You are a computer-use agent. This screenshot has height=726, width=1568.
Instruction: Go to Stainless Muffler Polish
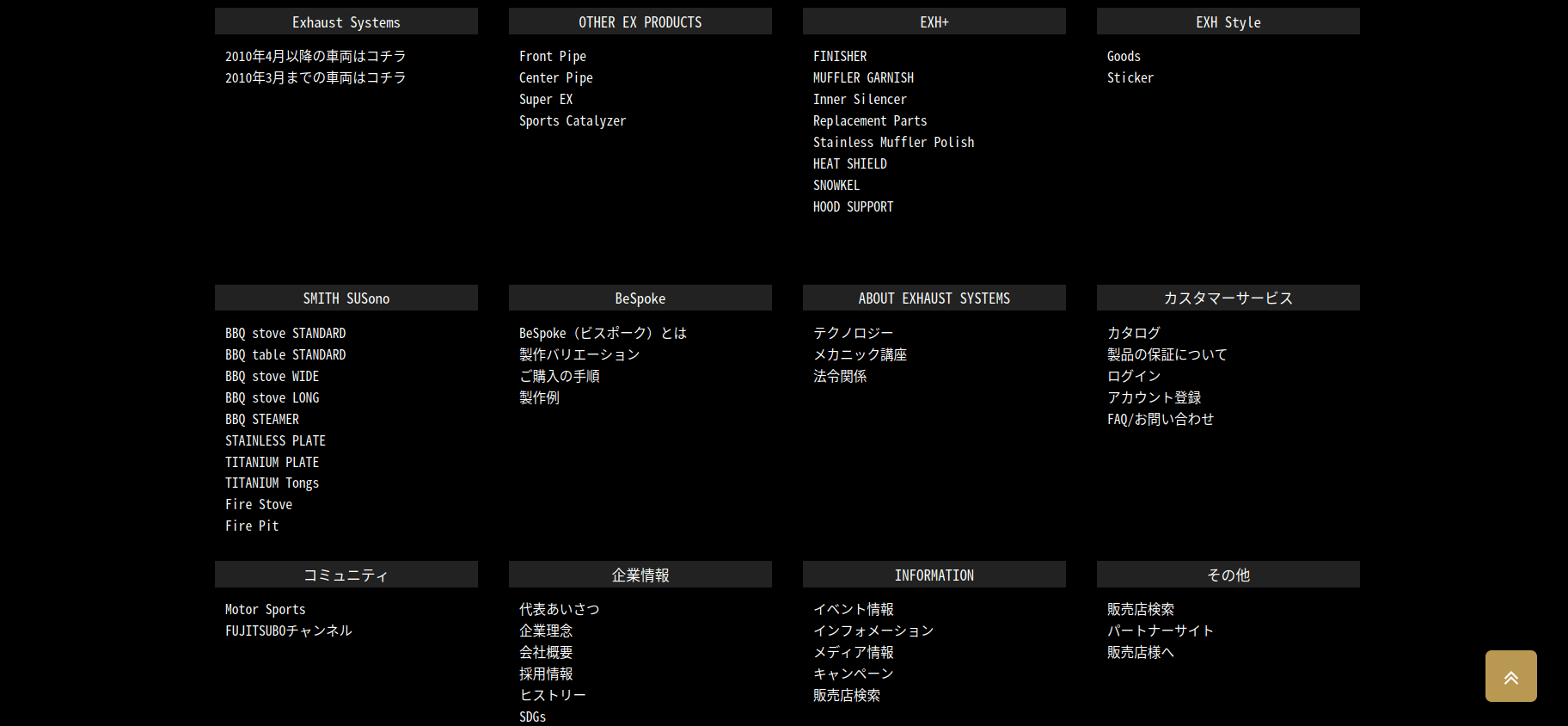click(x=893, y=143)
